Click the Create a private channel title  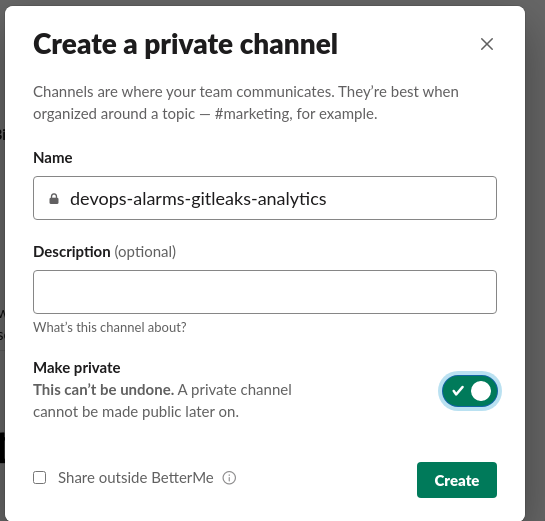coord(185,44)
